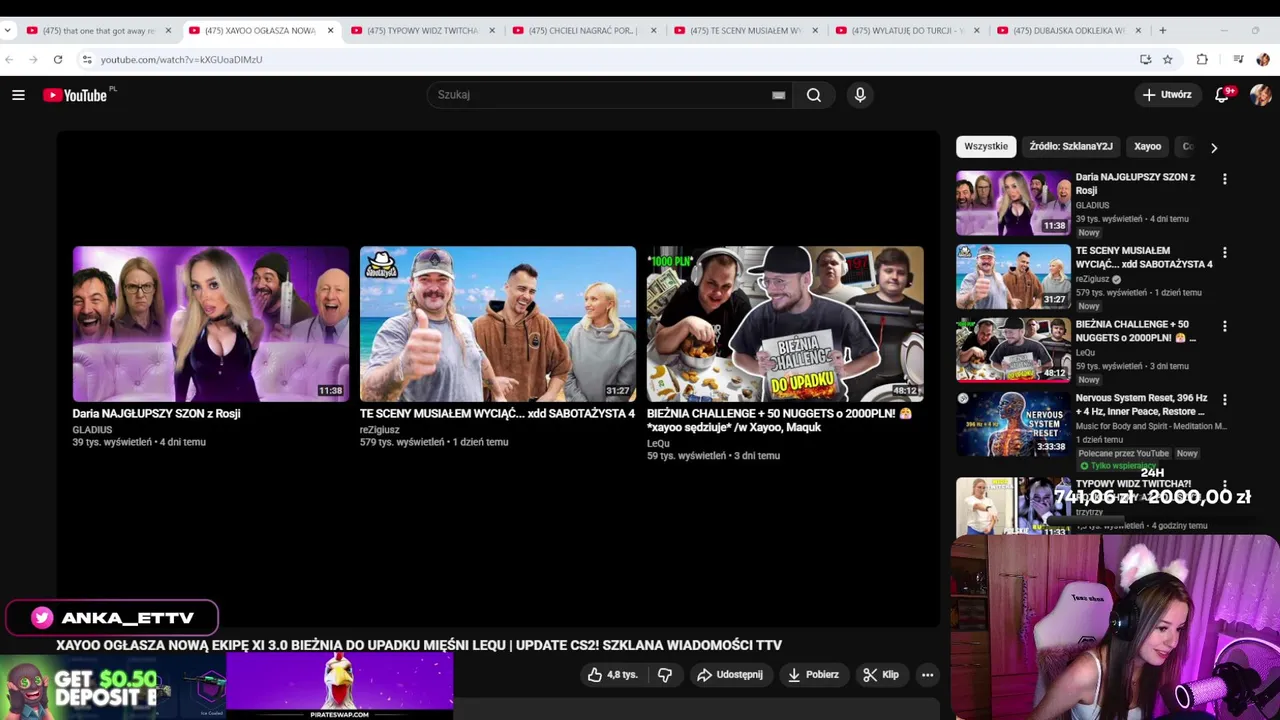Select the 'Xayoo' filter chip
Viewport: 1280px width, 720px height.
(x=1147, y=147)
